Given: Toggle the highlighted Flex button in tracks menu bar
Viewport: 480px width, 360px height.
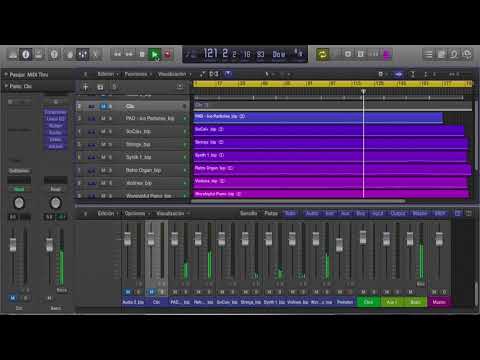Looking at the screenshot, I should (x=228, y=74).
